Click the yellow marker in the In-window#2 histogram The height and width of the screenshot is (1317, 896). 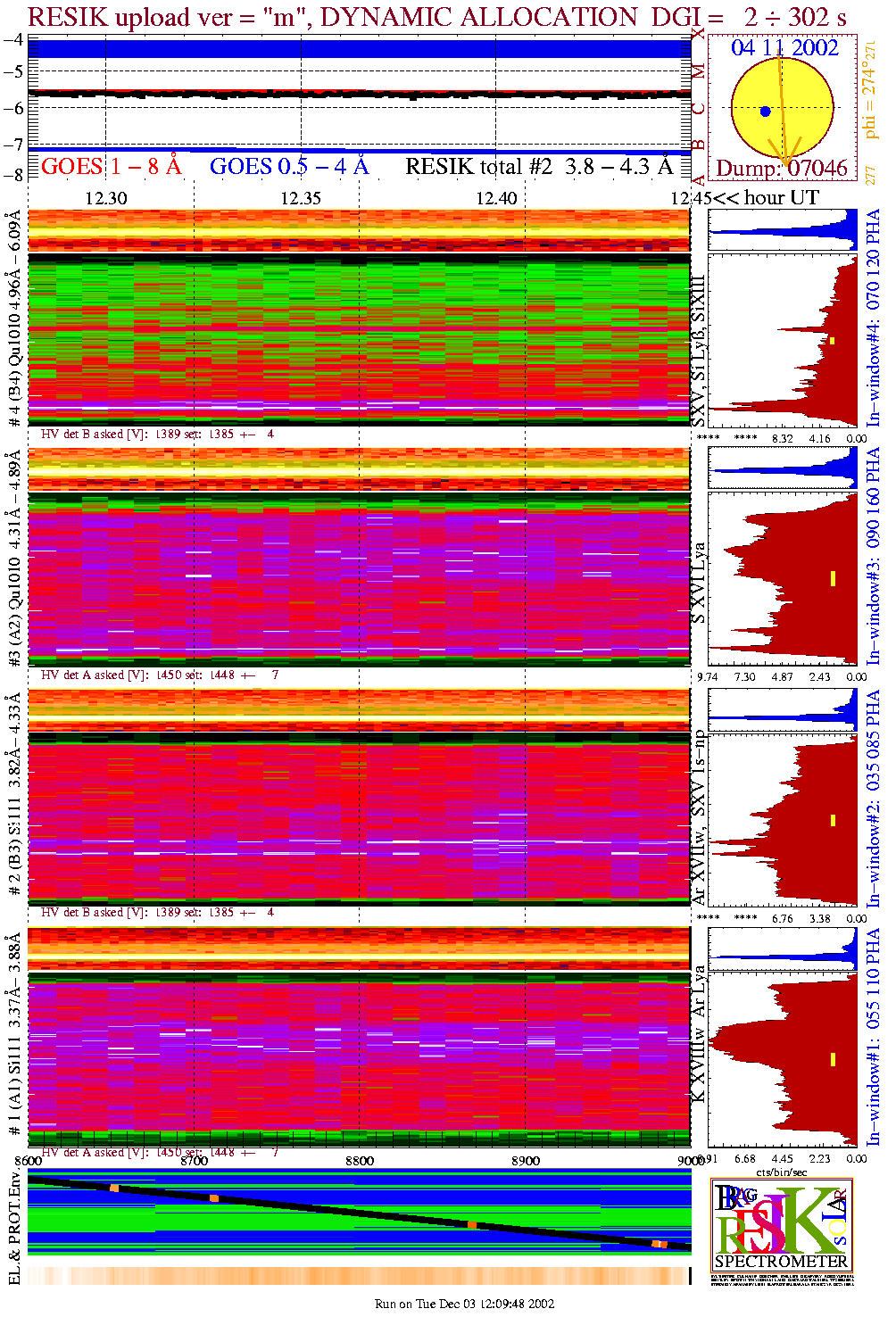pos(833,820)
